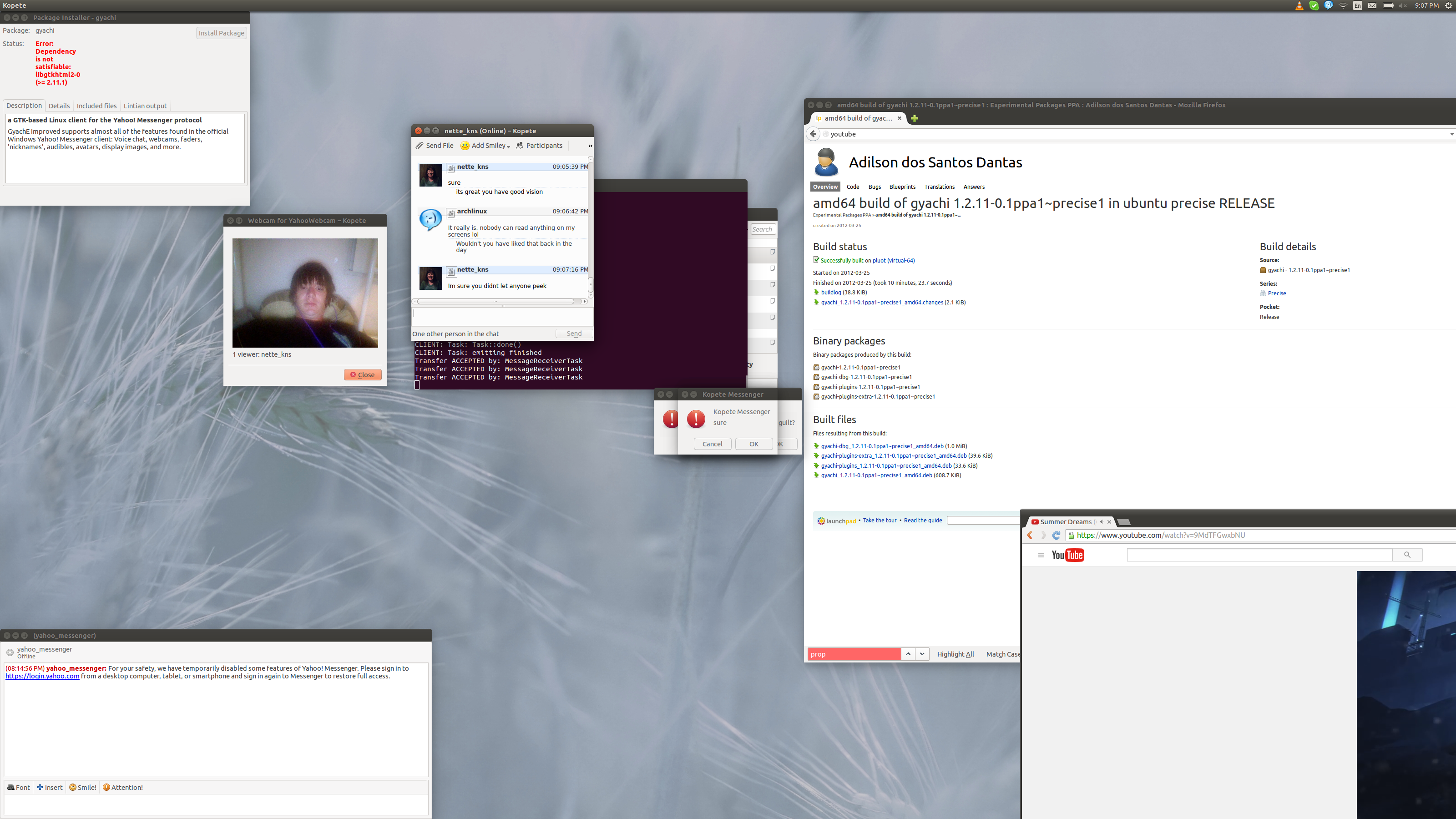
Task: Click the YouTube search input box
Action: pyautogui.click(x=1259, y=555)
